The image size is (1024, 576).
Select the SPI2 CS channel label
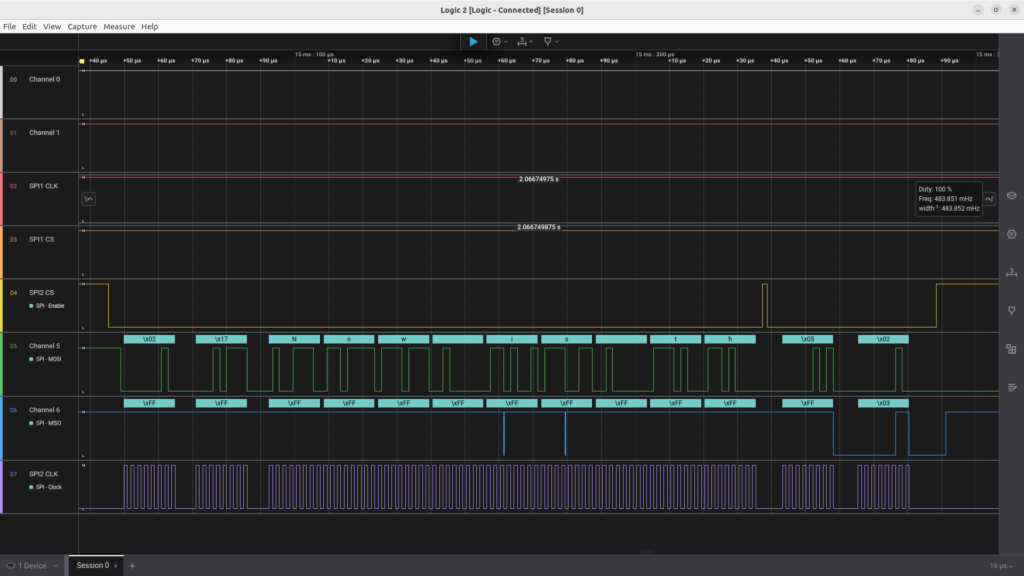(x=41, y=293)
